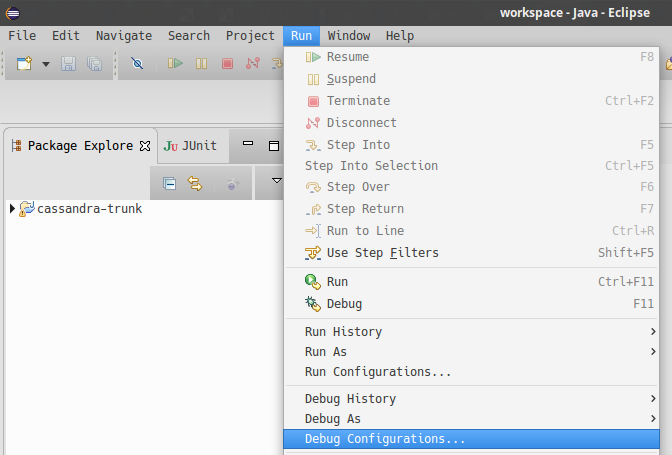Open the New wizard dropdown arrow

45,64
